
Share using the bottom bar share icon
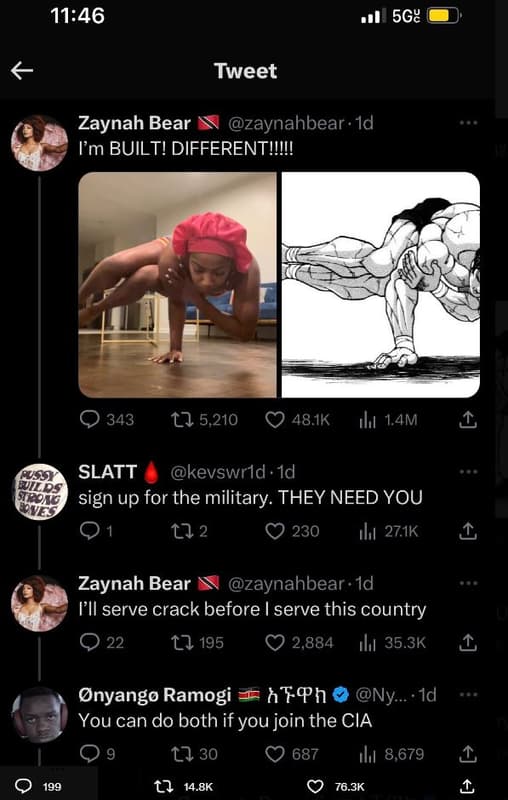467,786
